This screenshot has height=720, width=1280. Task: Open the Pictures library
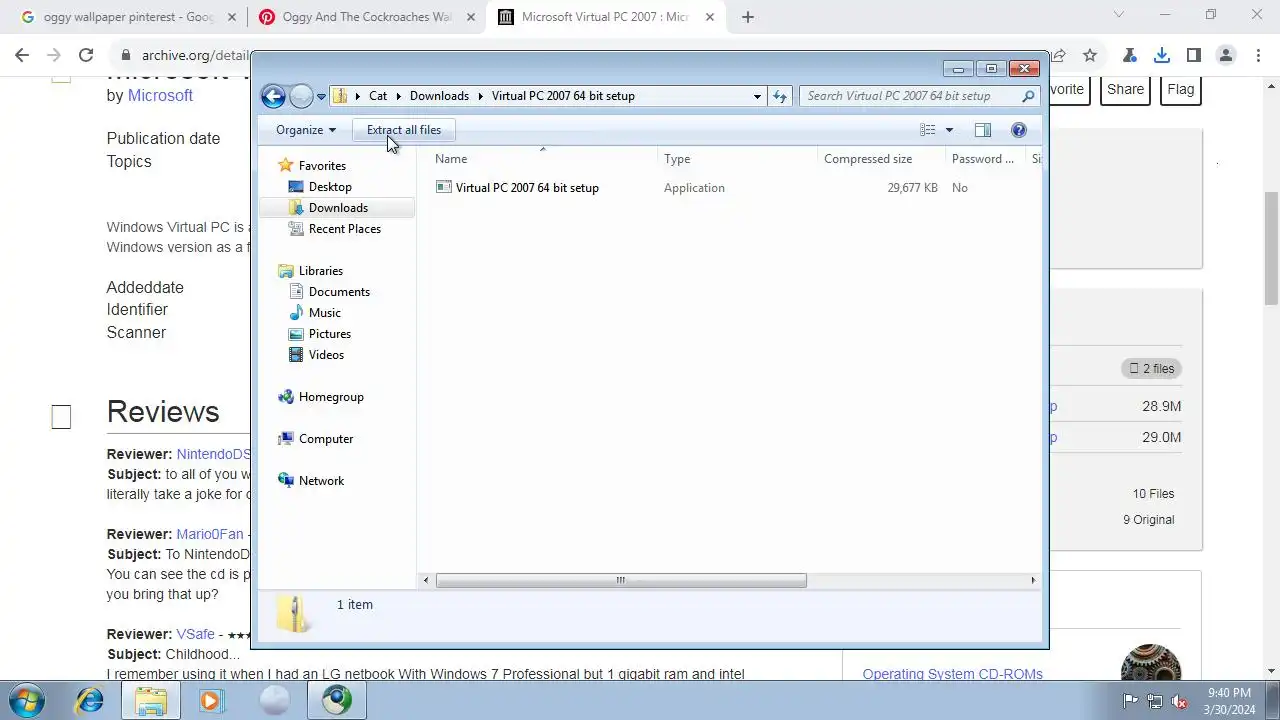pyautogui.click(x=330, y=334)
